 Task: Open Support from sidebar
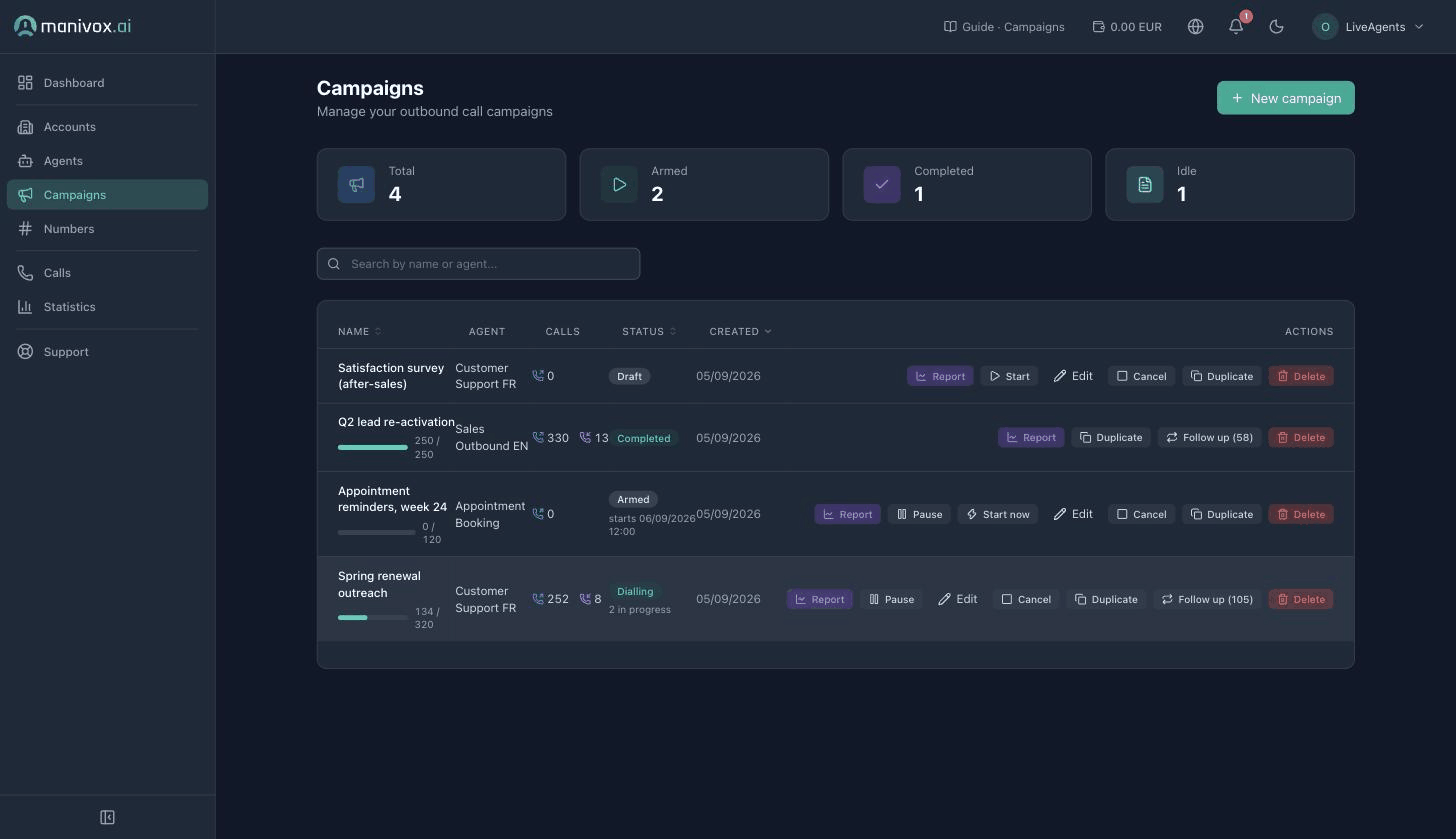107,352
